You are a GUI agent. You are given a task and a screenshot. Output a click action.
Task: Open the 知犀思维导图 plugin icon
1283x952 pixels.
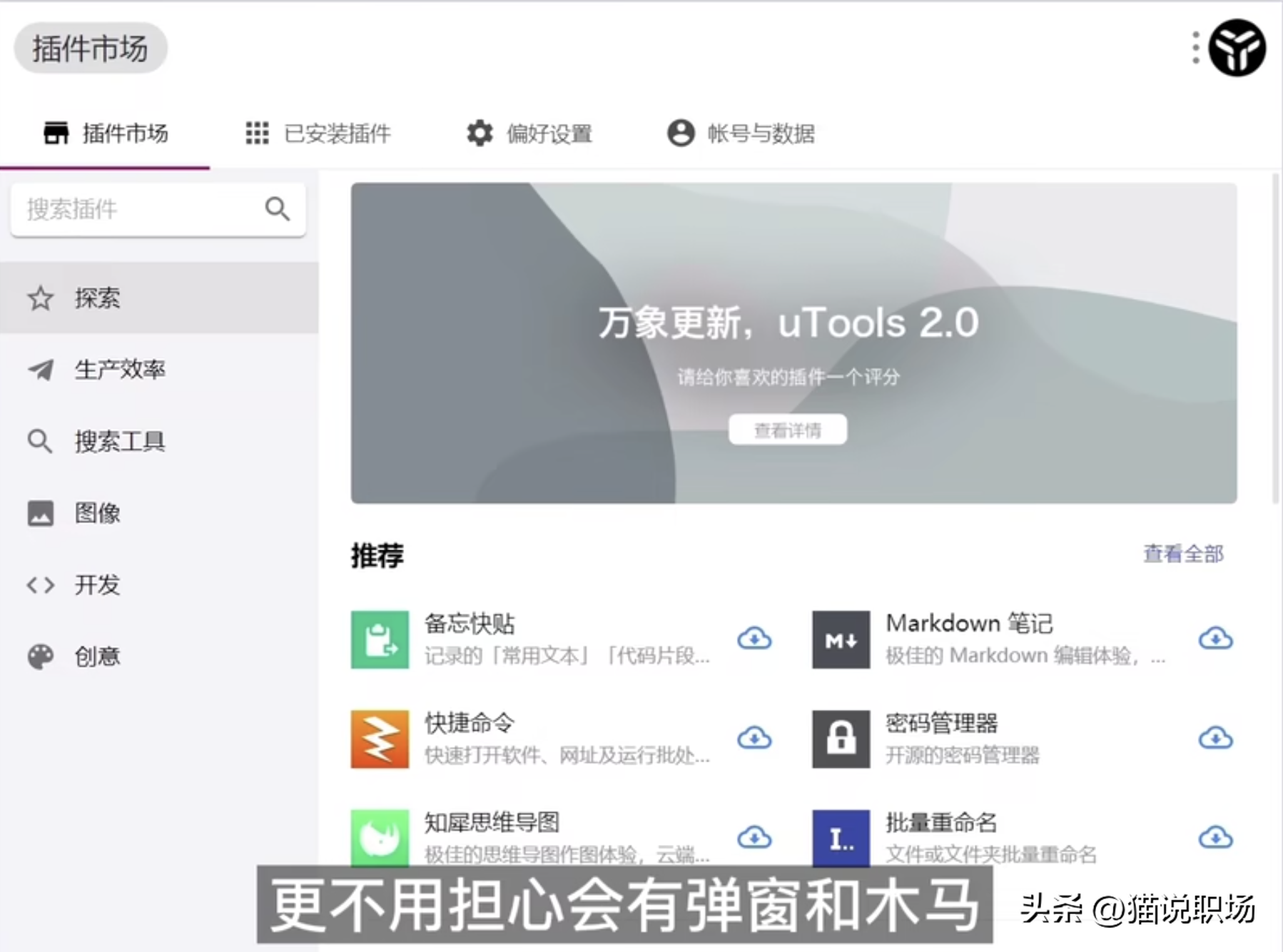coord(380,838)
